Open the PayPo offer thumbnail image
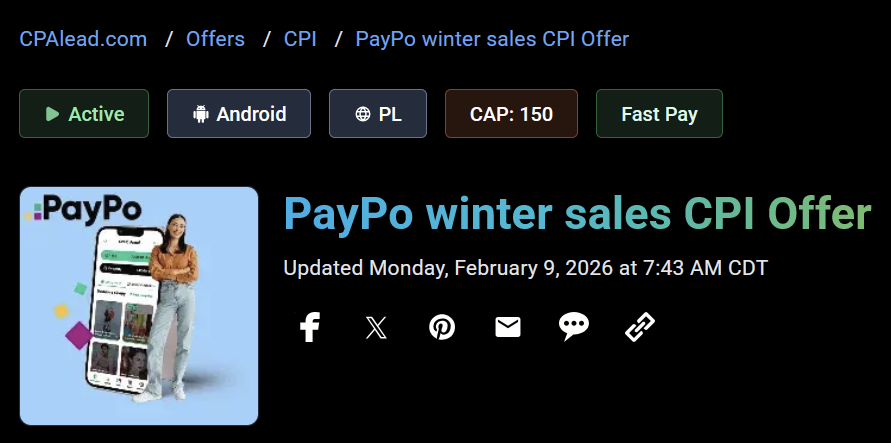891x443 pixels. click(139, 306)
